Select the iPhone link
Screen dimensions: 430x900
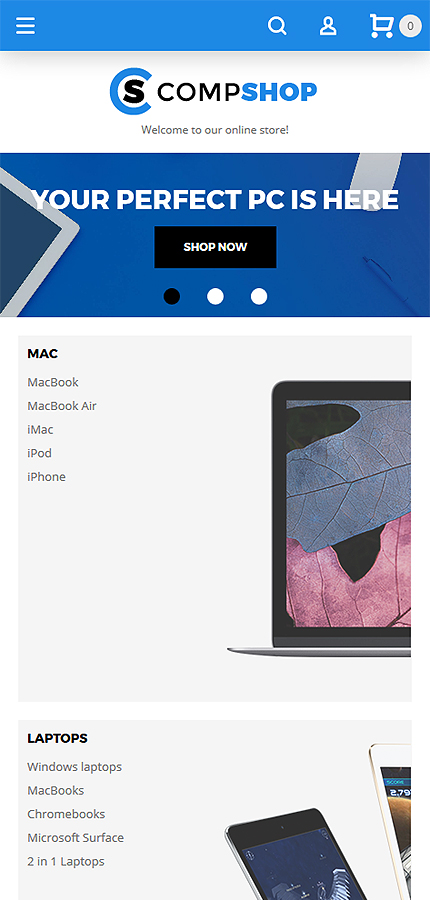(x=47, y=476)
